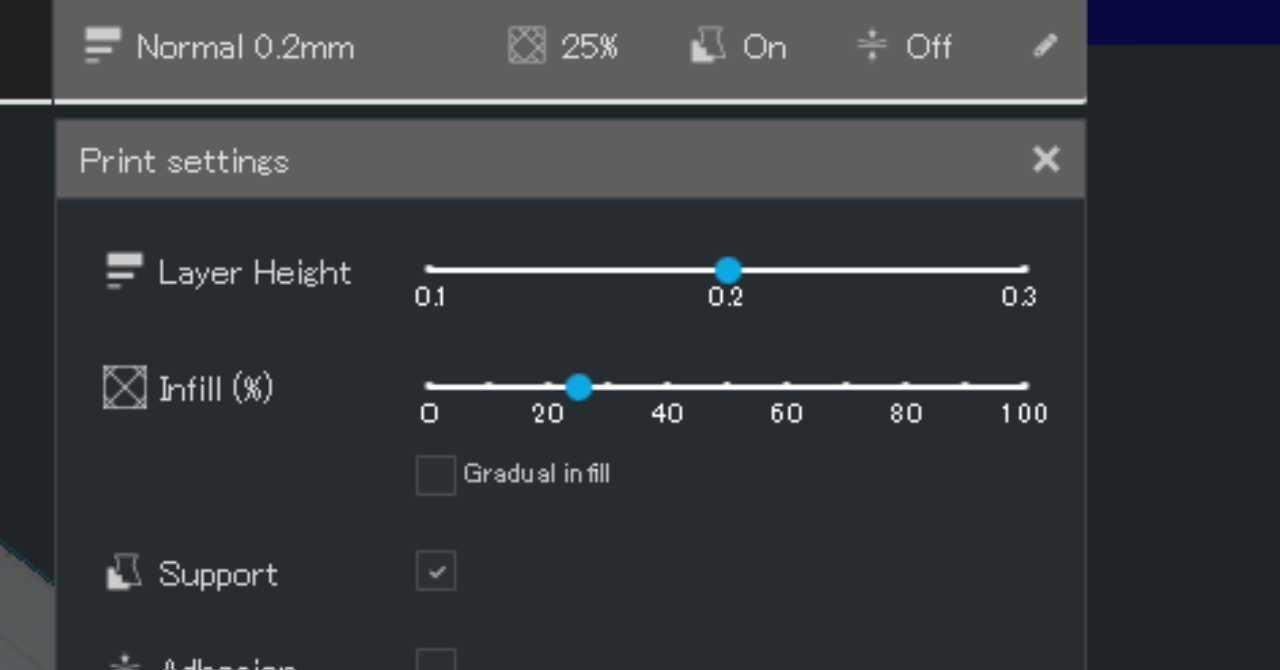
Task: Enable the Gradual infill checkbox
Action: pos(436,475)
